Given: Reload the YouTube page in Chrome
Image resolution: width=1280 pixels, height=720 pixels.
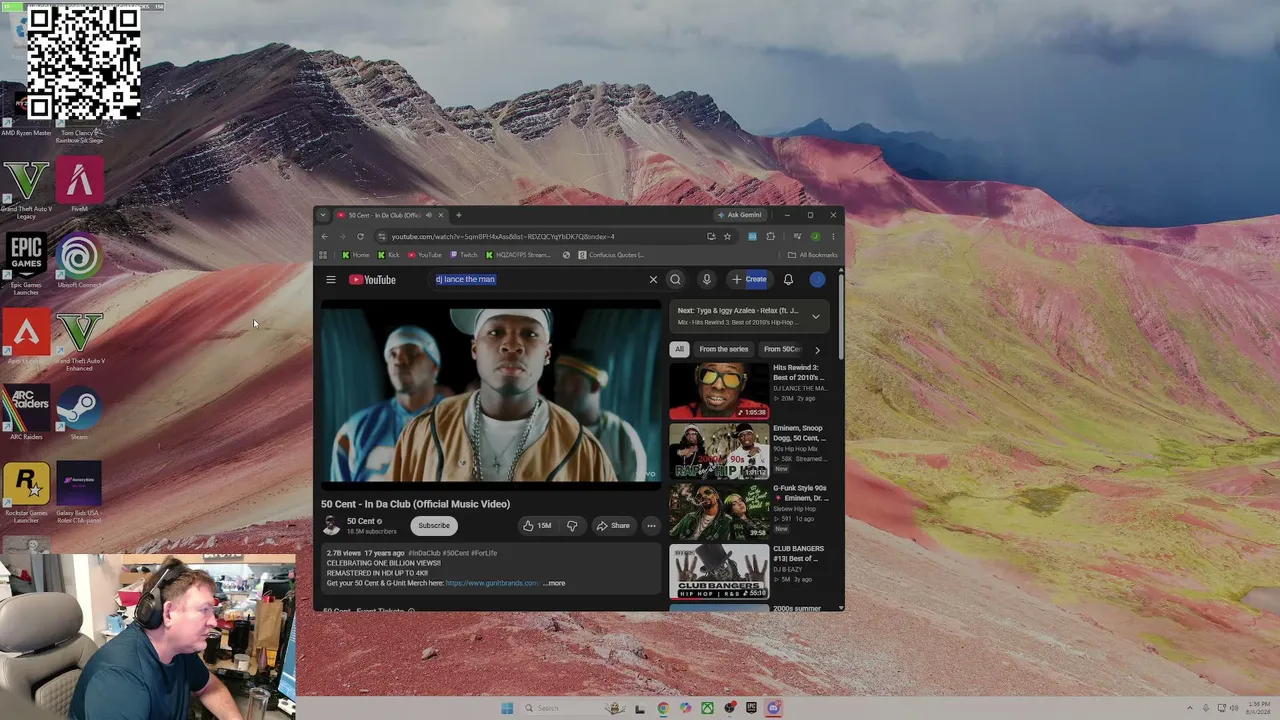Looking at the screenshot, I should (x=360, y=237).
